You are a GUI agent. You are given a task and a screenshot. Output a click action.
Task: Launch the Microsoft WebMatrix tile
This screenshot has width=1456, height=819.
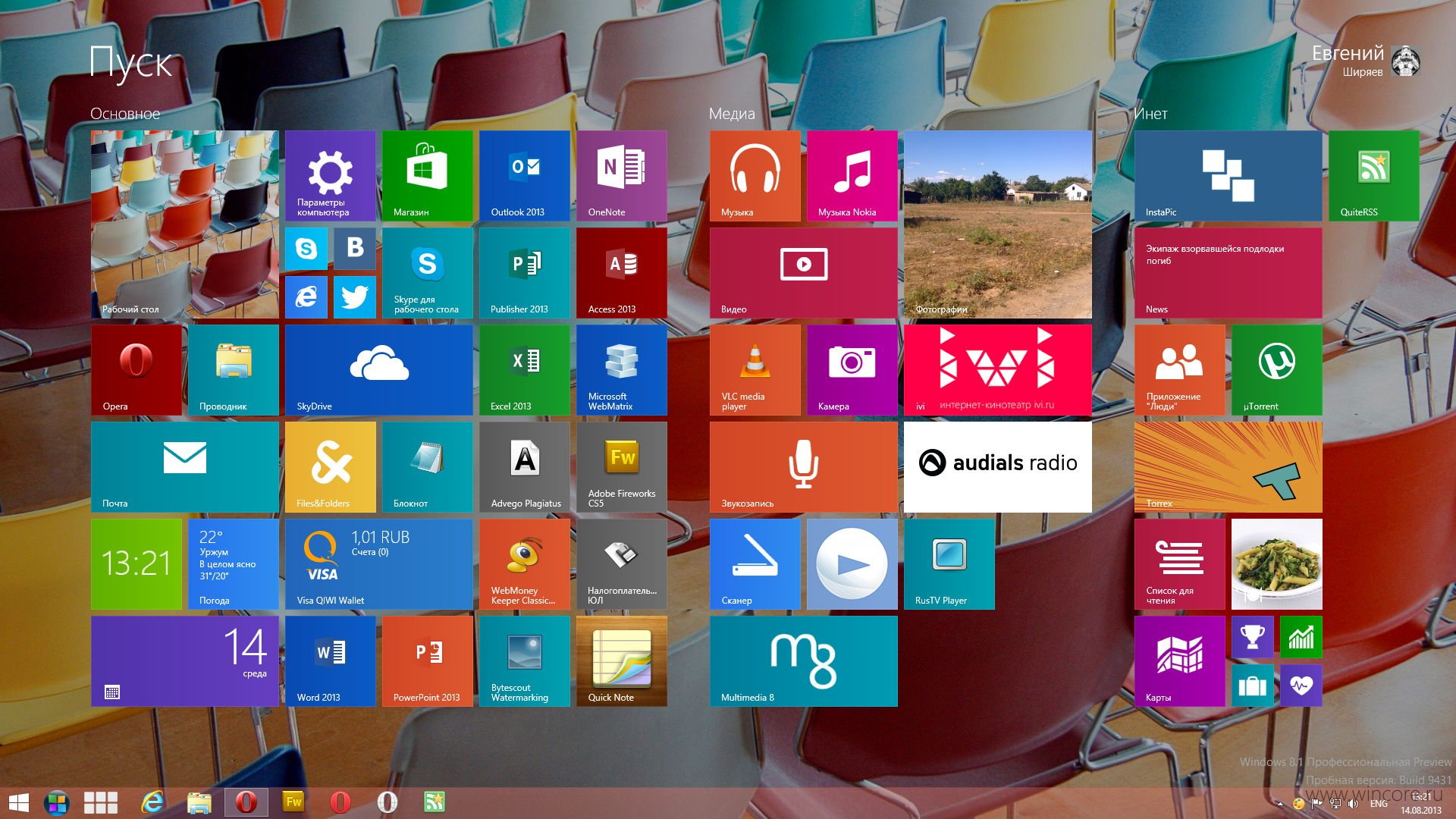[621, 370]
